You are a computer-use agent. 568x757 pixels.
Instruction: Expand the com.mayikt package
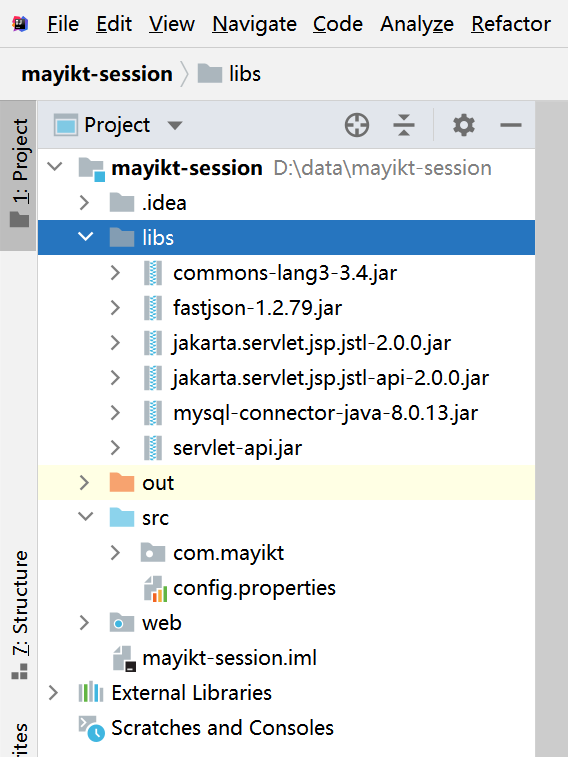(115, 553)
